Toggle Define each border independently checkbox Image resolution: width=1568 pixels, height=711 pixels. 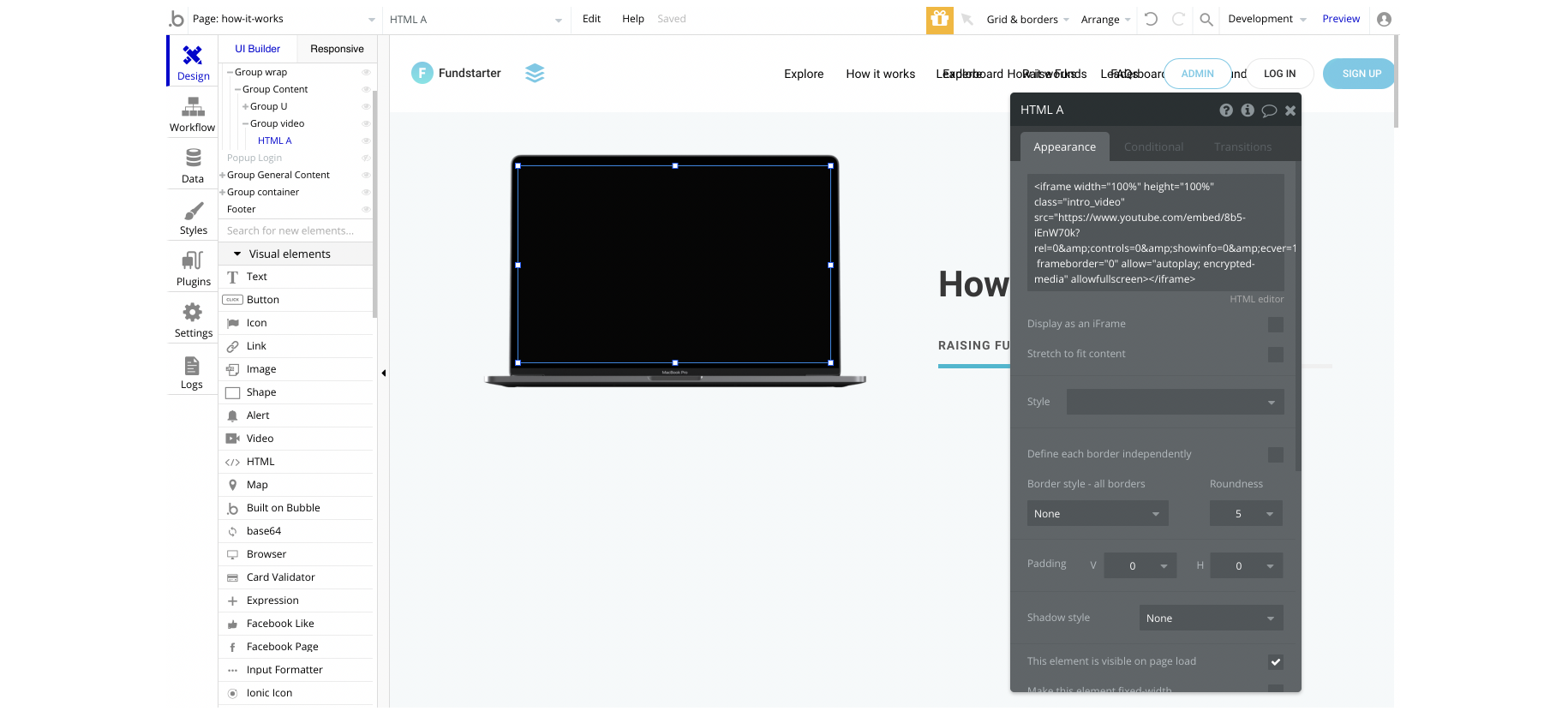pos(1275,455)
